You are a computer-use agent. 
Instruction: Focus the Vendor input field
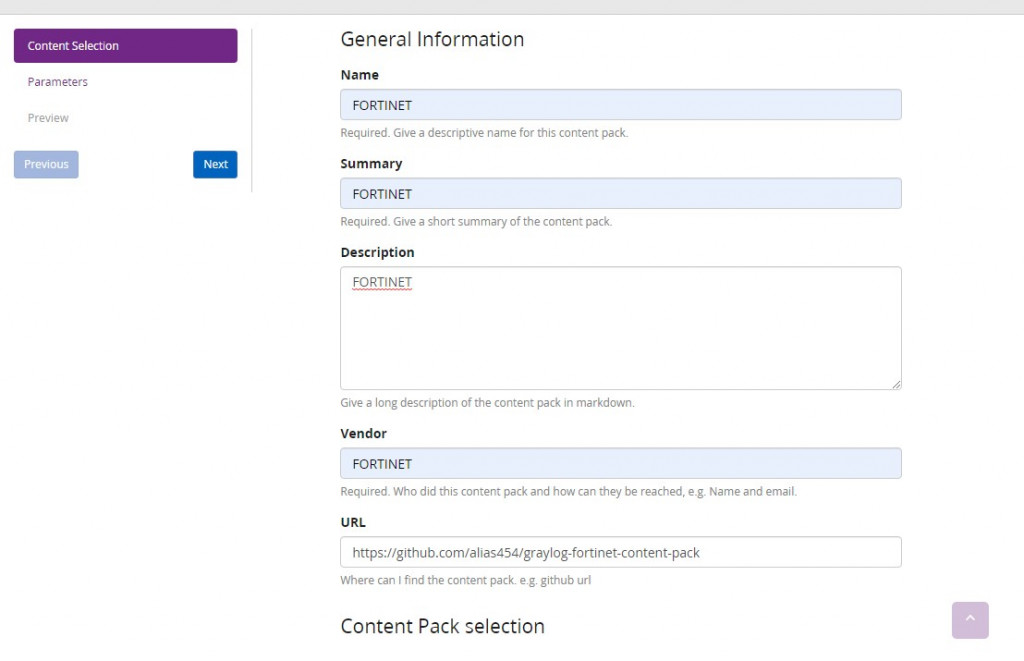click(x=620, y=464)
